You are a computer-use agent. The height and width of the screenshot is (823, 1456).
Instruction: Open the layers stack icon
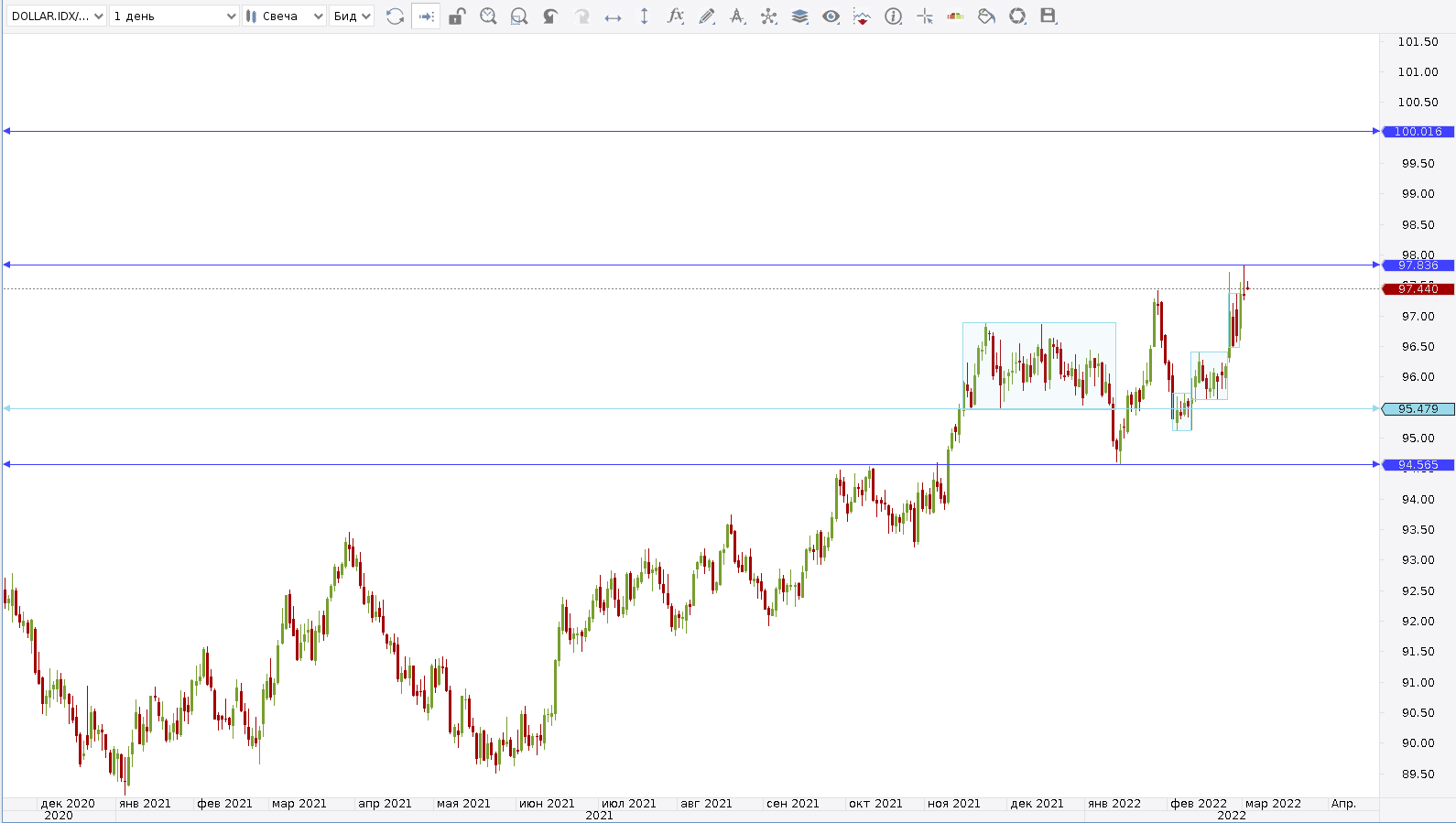[x=799, y=16]
